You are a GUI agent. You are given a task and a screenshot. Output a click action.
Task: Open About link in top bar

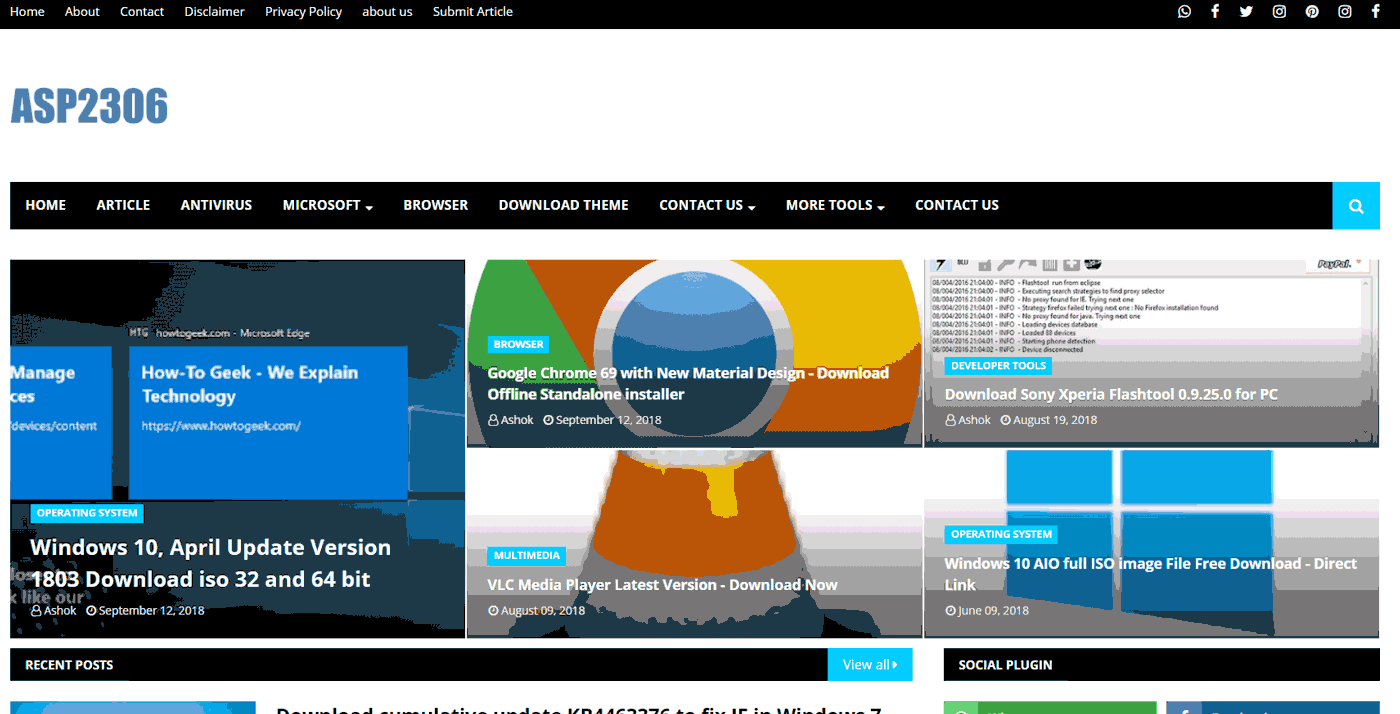click(x=82, y=12)
